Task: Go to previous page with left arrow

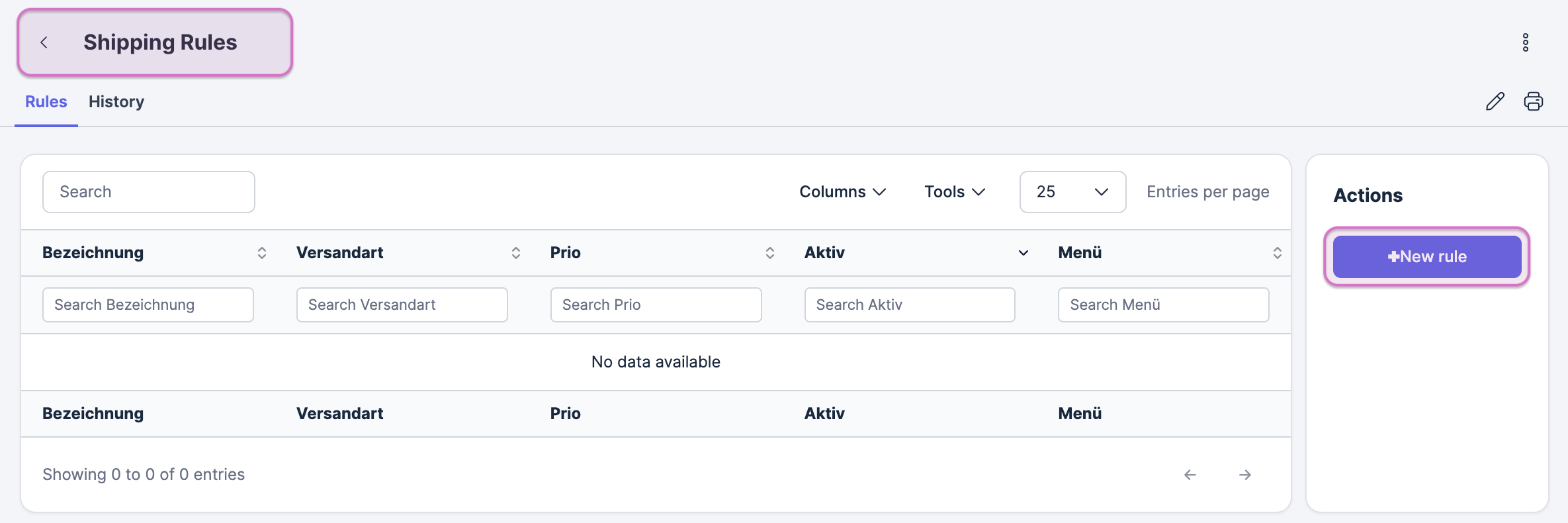Action: click(1190, 475)
